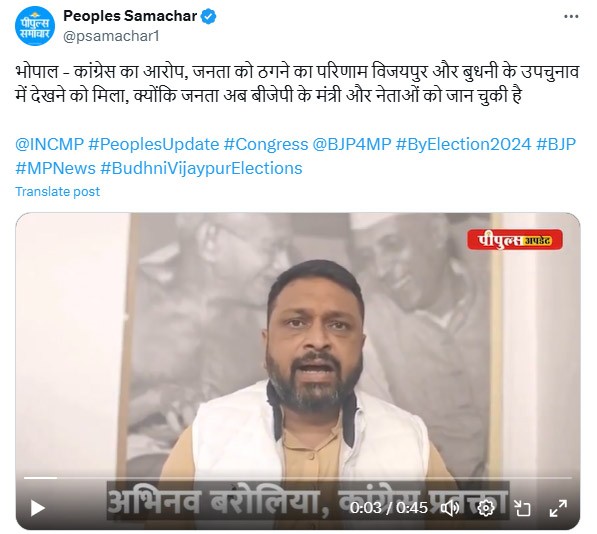Click Translate post
Viewport: 597px width, 534px height.
click(x=57, y=191)
